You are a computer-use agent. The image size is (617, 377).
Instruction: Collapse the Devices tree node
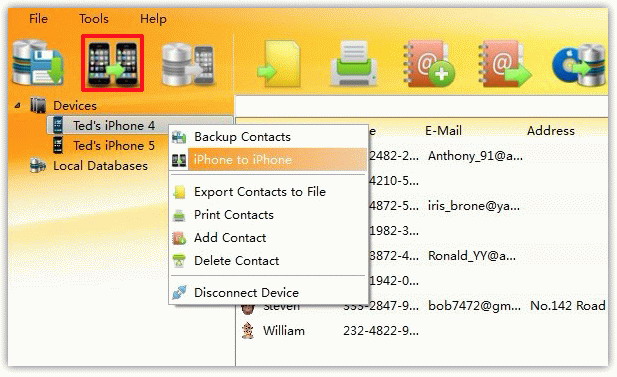[18, 105]
